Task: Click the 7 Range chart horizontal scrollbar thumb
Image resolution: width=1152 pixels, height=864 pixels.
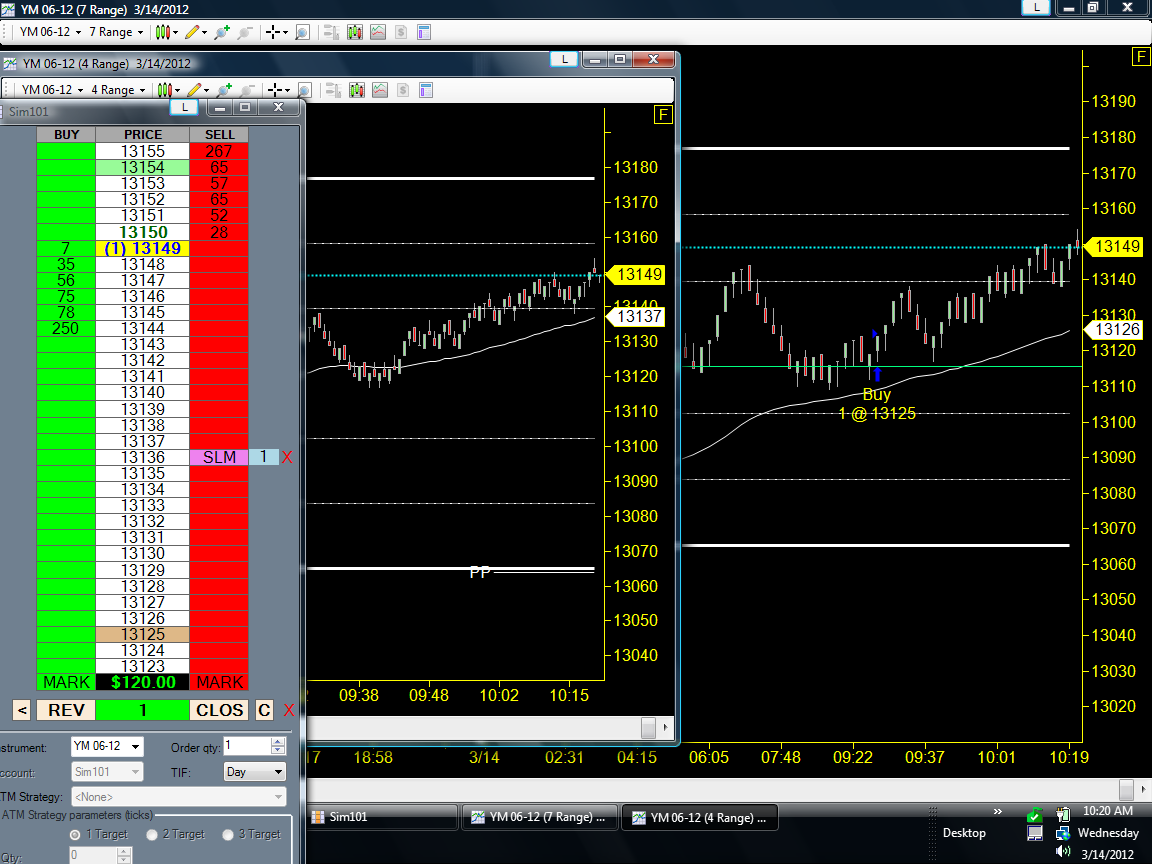Action: (x=1126, y=789)
